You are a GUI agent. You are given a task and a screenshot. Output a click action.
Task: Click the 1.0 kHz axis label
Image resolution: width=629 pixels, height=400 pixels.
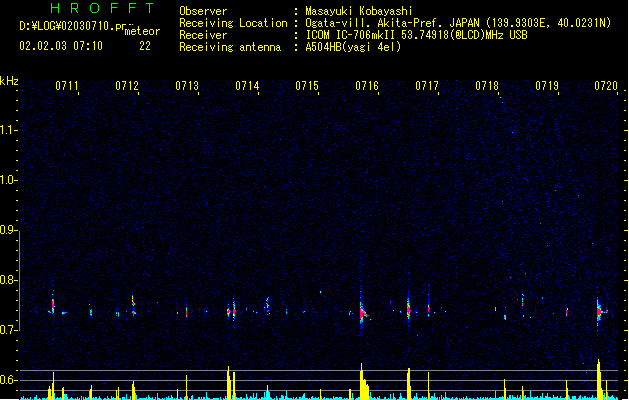[8, 180]
